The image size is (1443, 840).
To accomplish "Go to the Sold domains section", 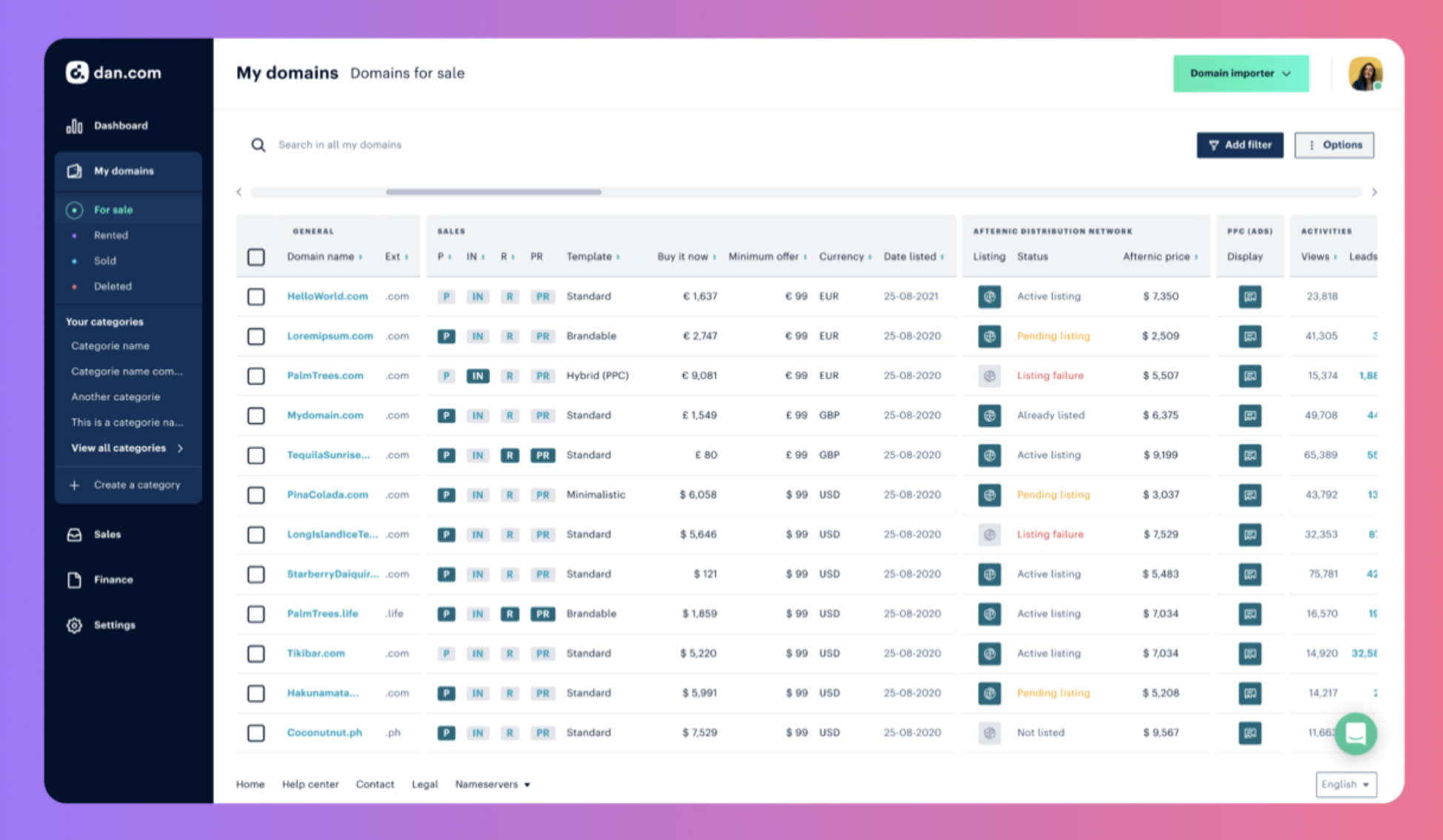I will pyautogui.click(x=105, y=261).
